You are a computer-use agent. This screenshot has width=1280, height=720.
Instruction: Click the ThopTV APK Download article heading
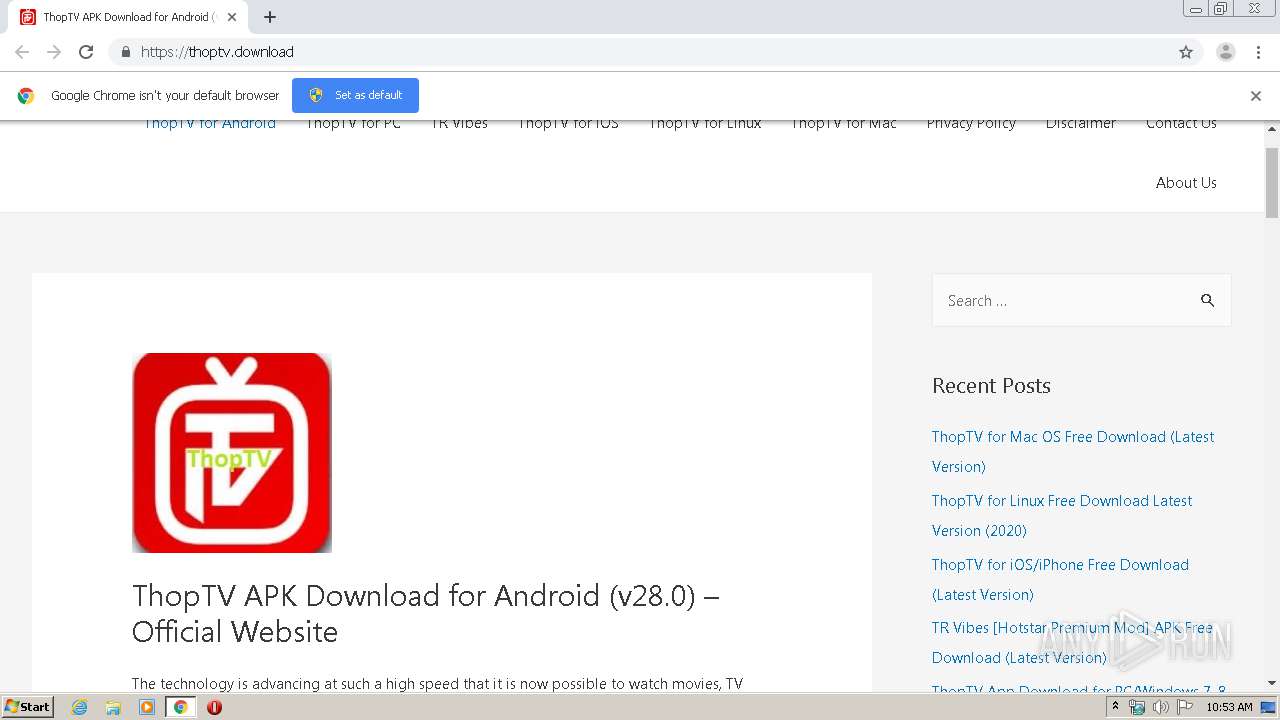426,613
